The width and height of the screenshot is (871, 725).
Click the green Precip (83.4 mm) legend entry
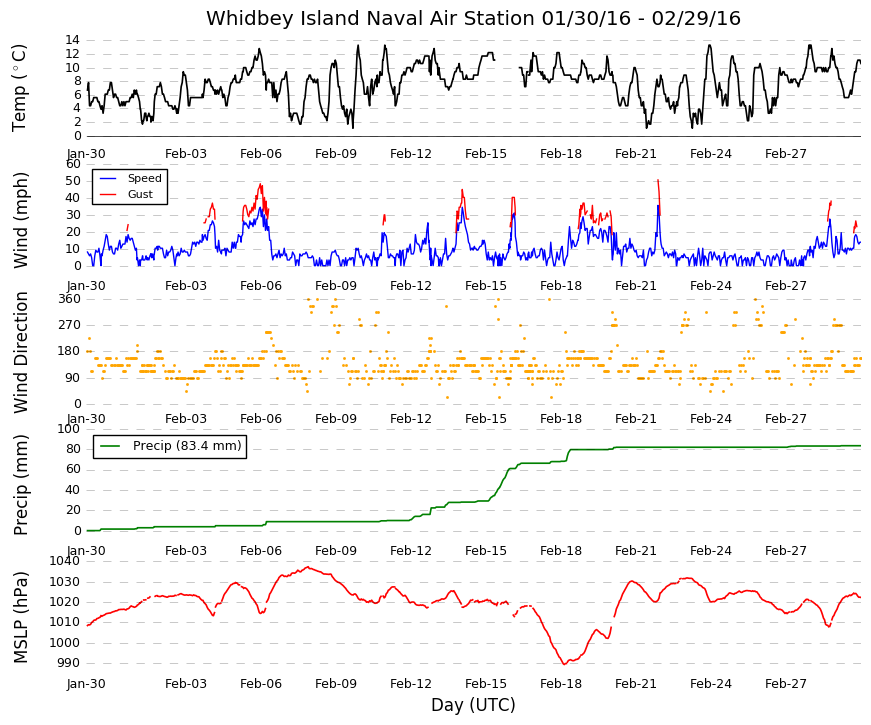pos(170,446)
